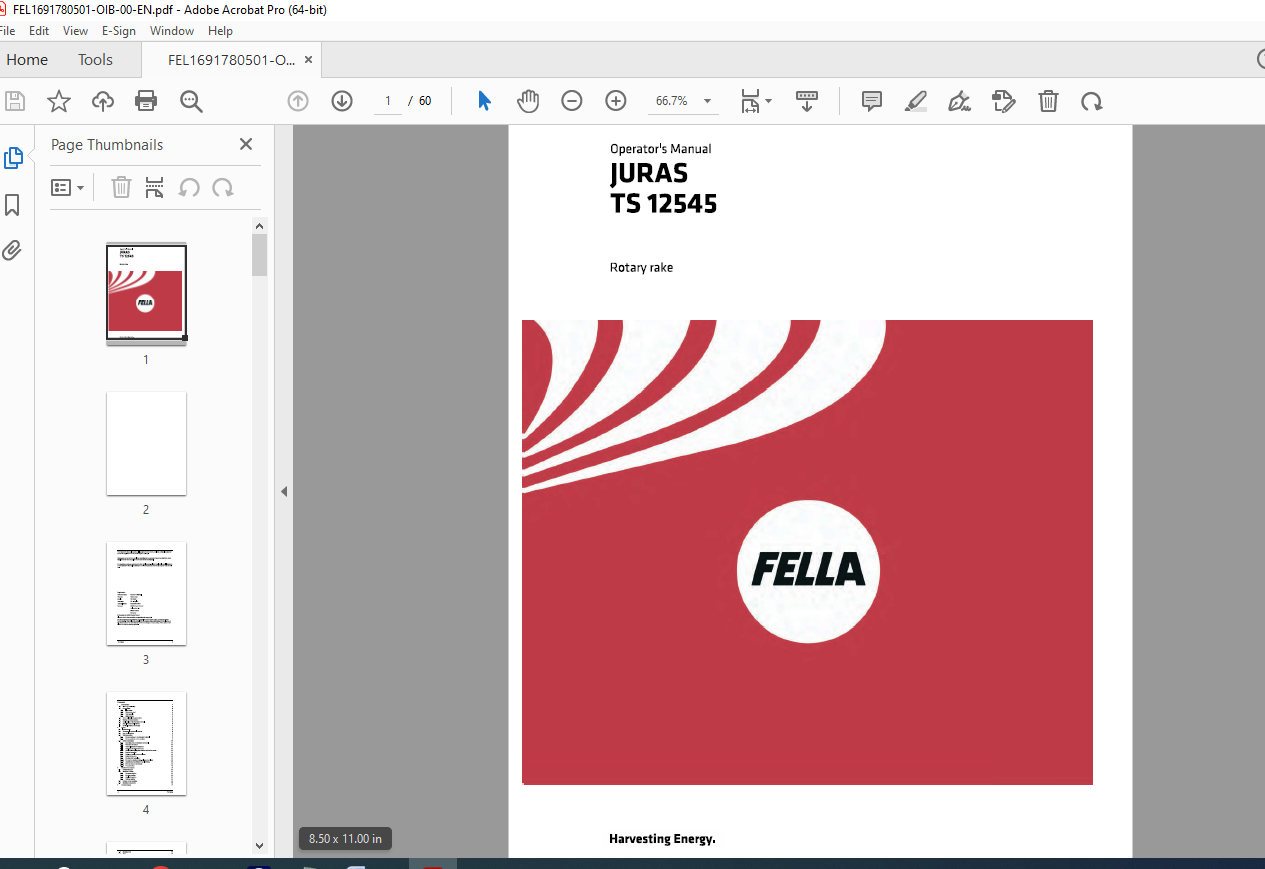The image size is (1265, 869).
Task: Open the Find text magnifier tool
Action: point(191,101)
